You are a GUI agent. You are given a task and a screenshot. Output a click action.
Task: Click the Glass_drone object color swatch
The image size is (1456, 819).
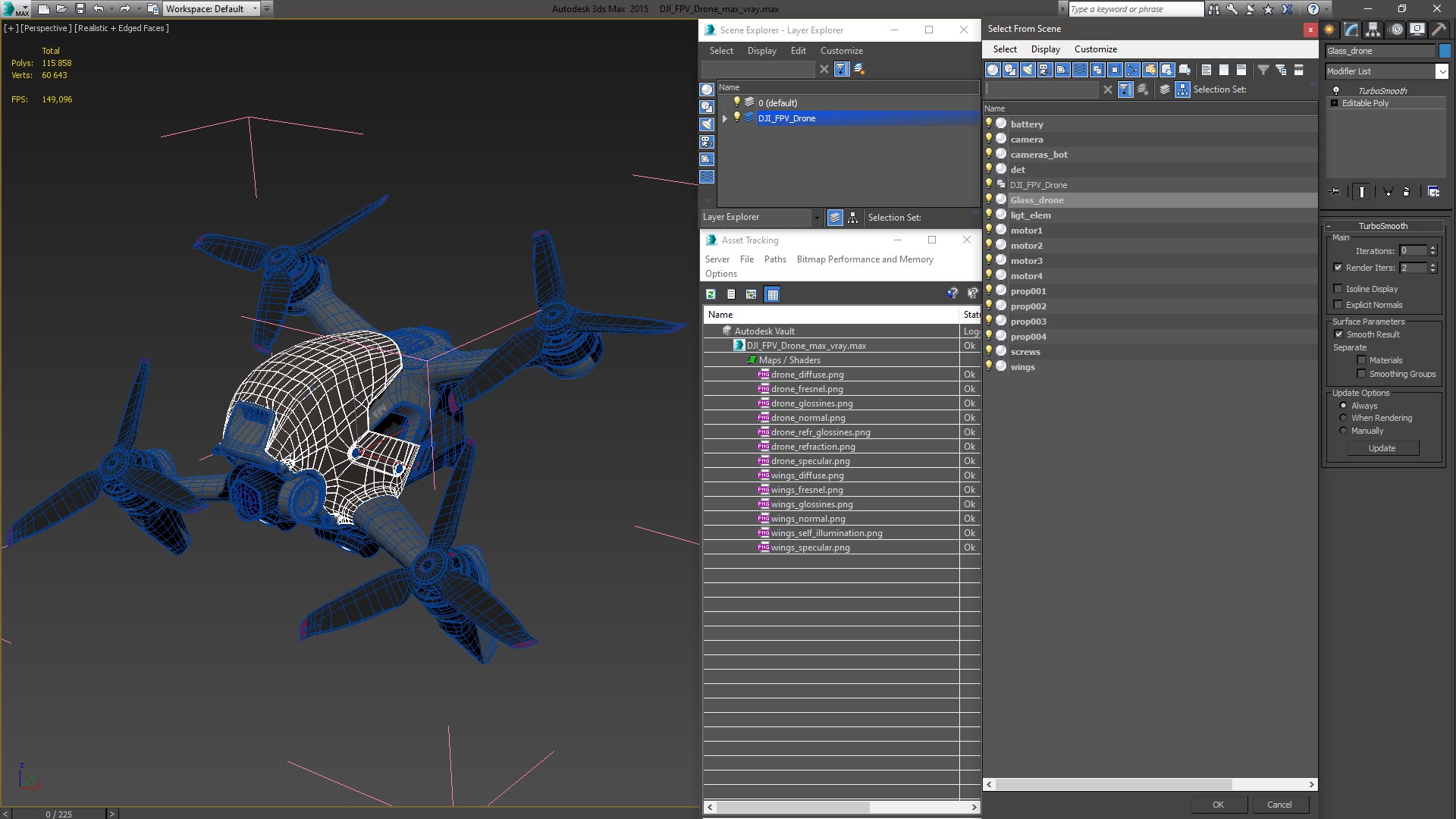pos(1445,51)
